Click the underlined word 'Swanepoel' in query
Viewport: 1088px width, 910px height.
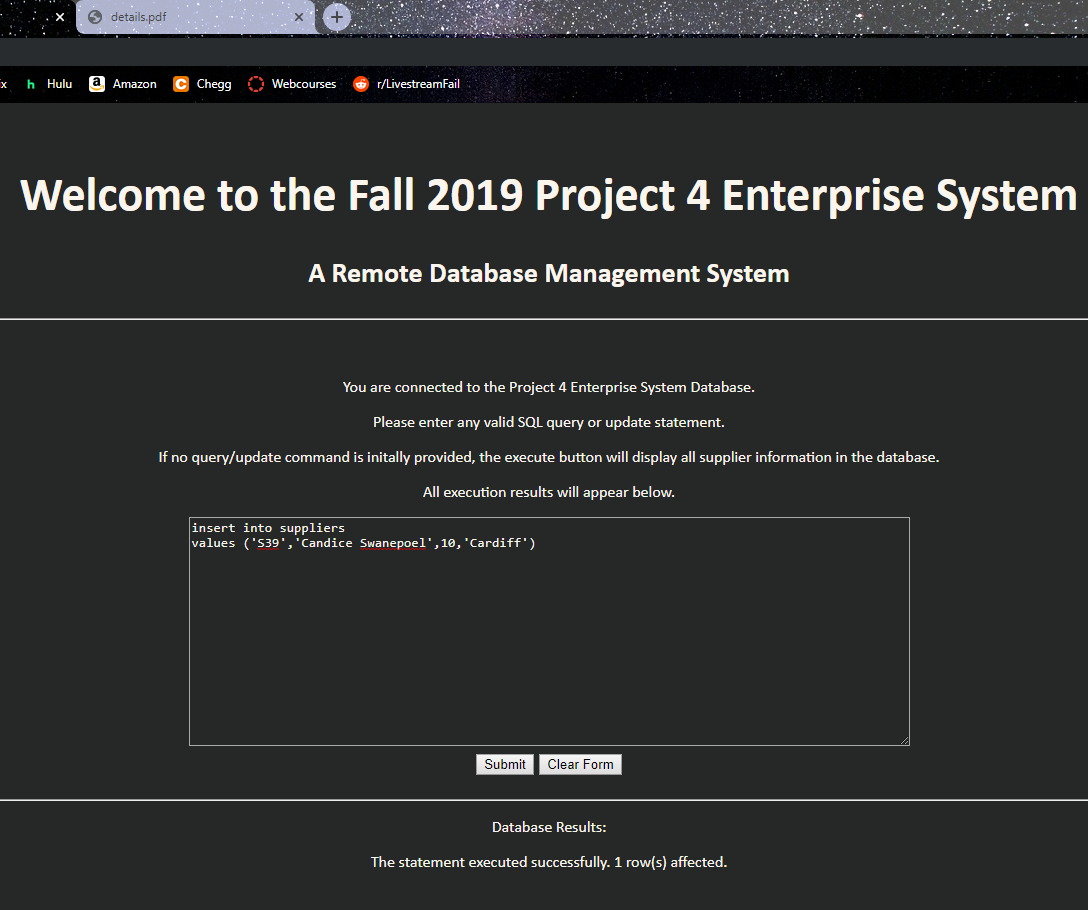coord(393,543)
